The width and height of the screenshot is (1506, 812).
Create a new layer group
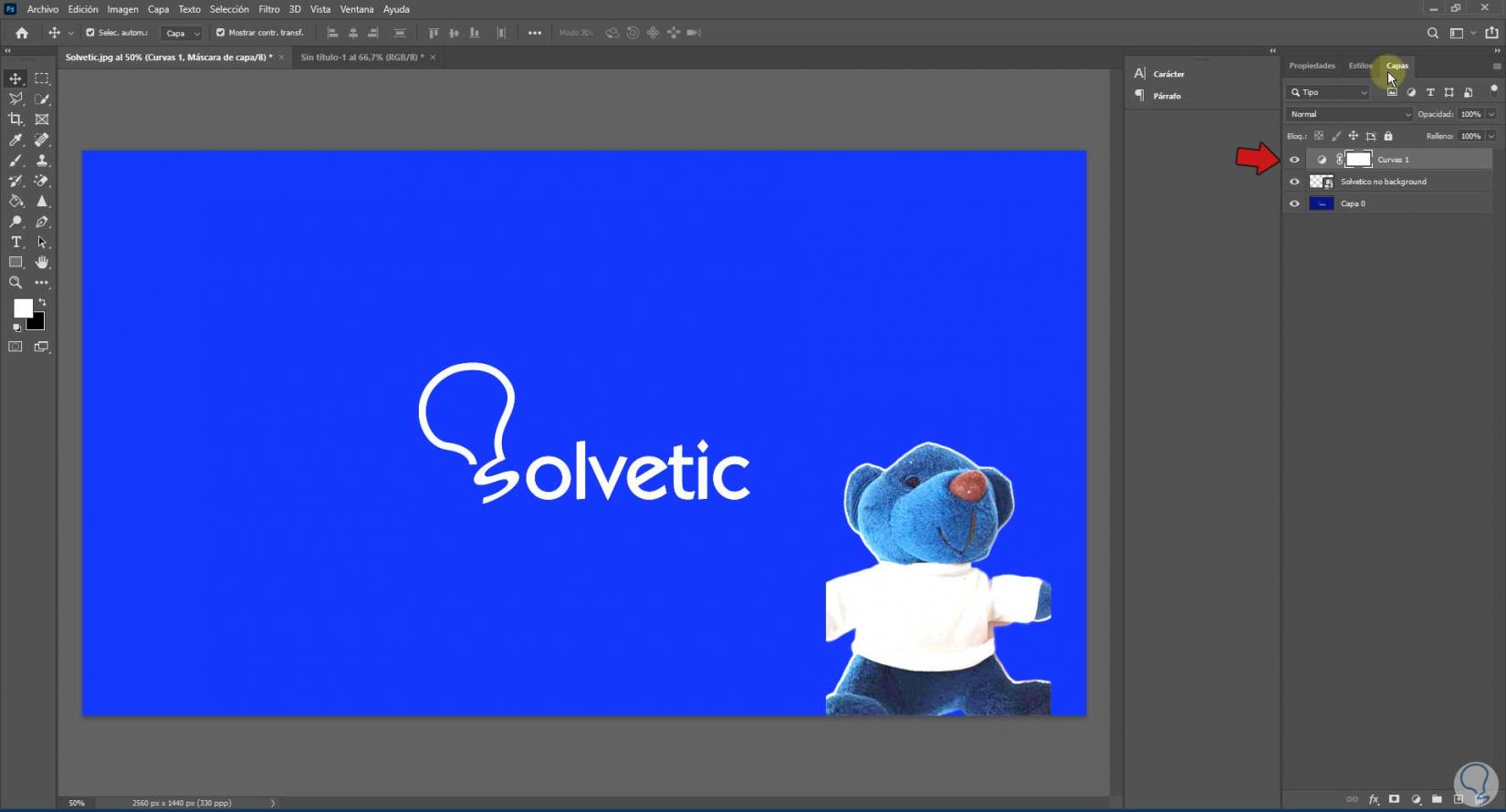click(1437, 799)
